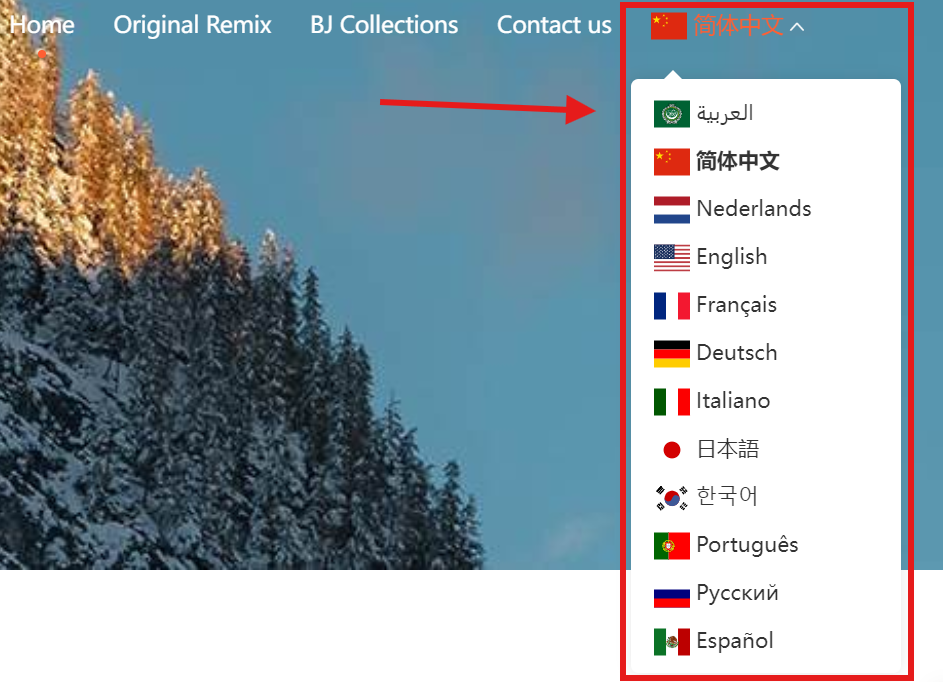Open the Home navigation item

pos(42,25)
